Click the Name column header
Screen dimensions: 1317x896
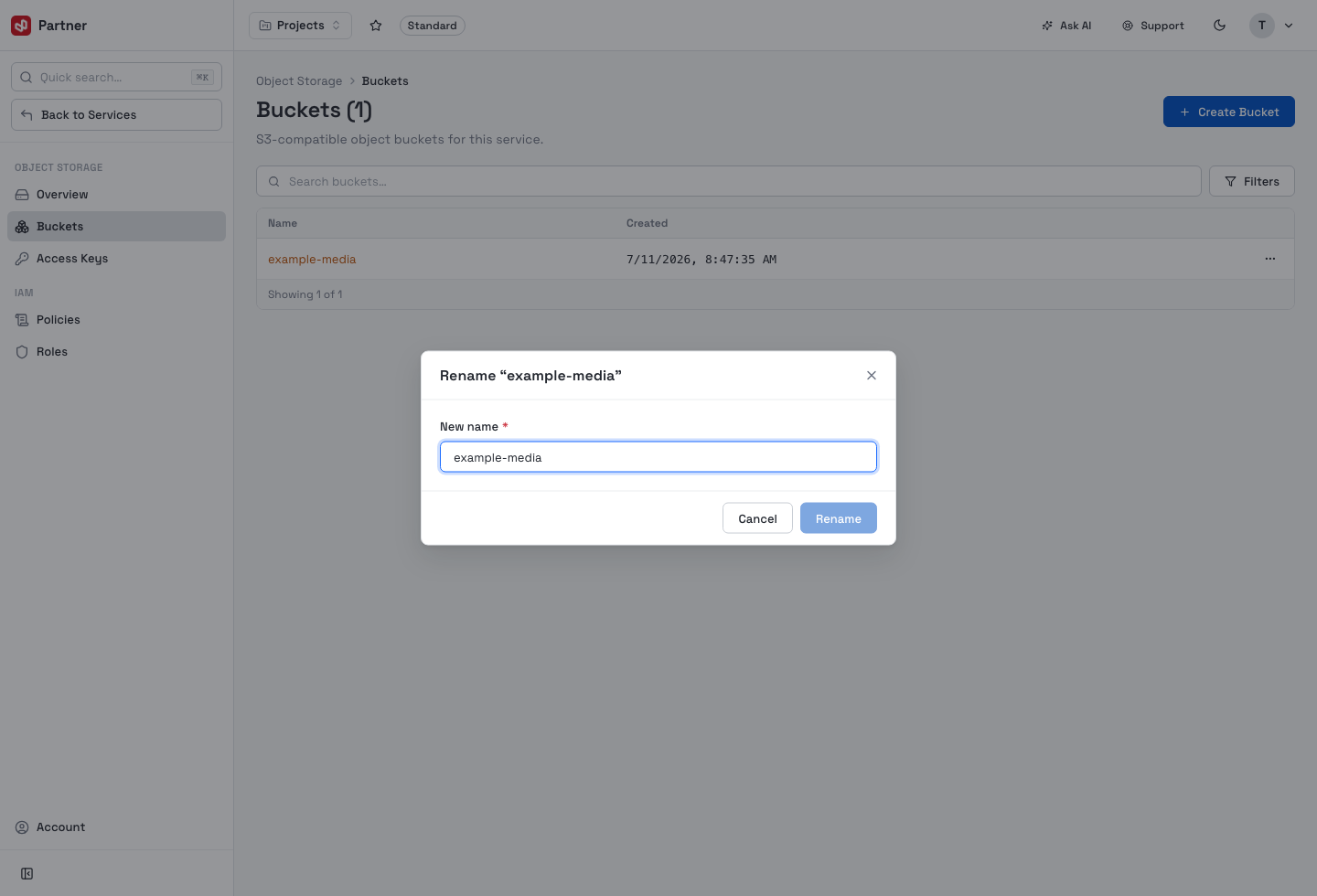(283, 223)
